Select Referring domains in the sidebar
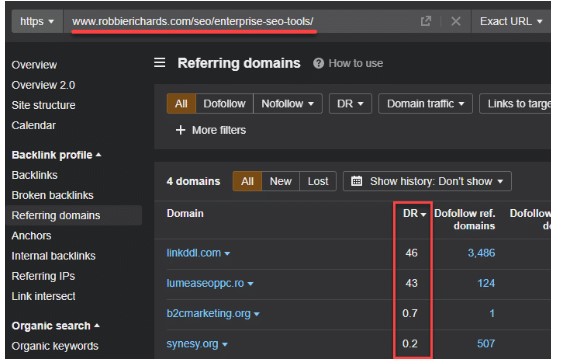Viewport: 563px width, 364px height. [x=74, y=215]
